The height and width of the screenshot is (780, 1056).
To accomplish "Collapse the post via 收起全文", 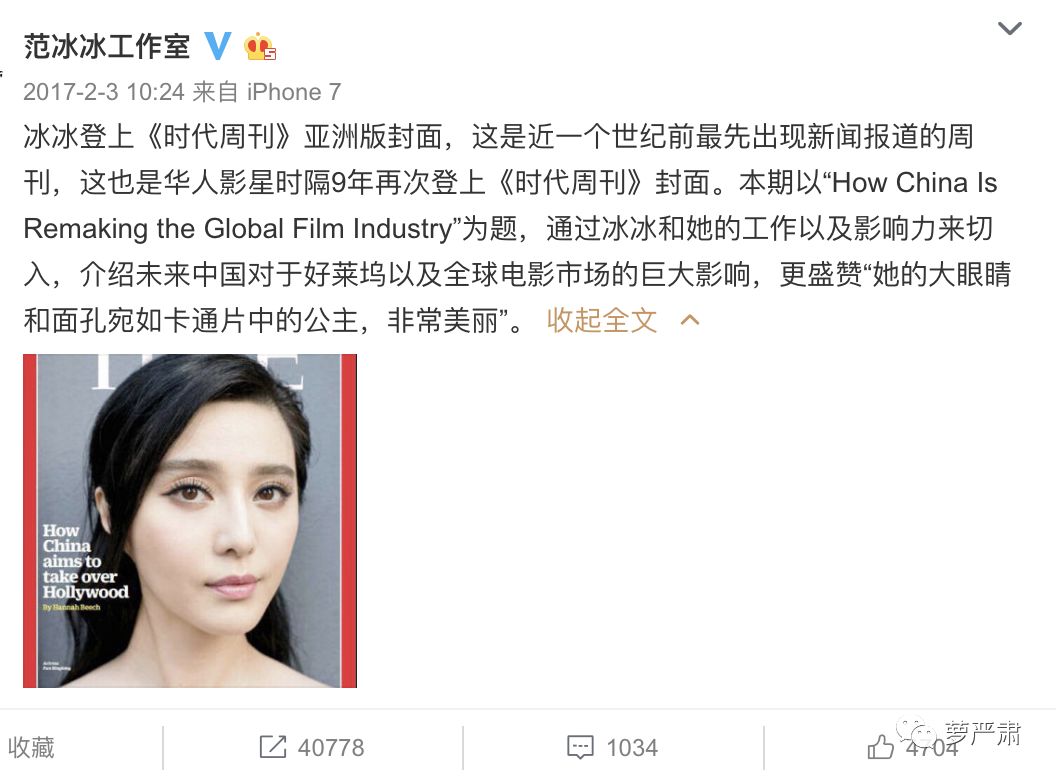I will coord(601,320).
